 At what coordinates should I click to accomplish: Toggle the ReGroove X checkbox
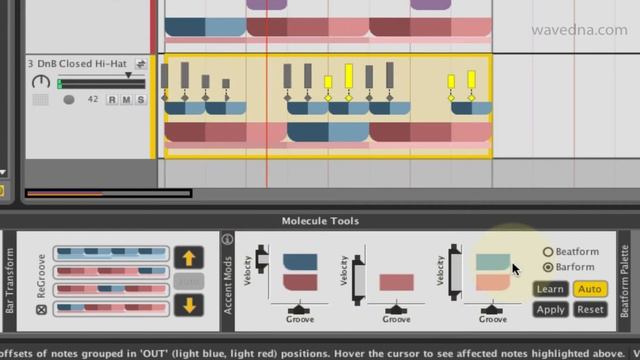[x=41, y=309]
